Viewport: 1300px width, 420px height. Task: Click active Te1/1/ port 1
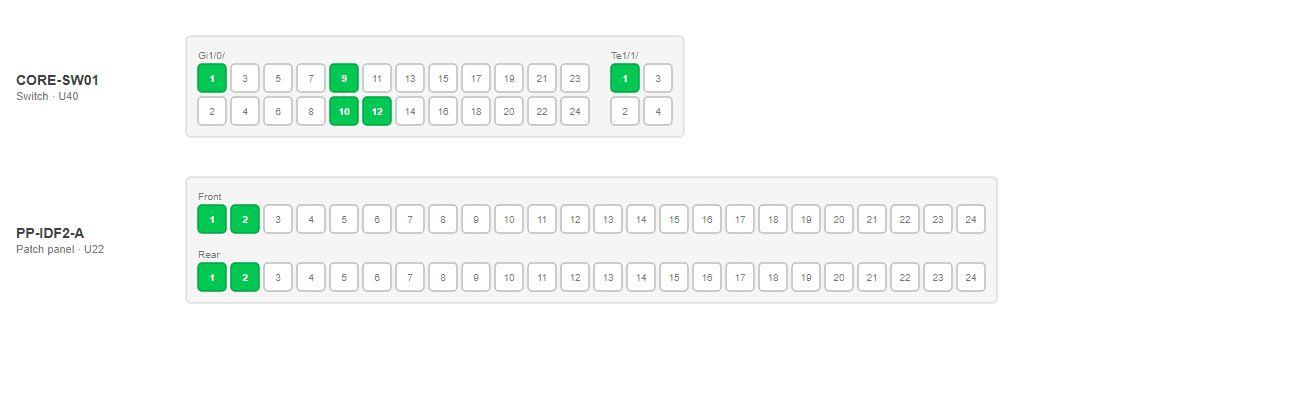[x=625, y=78]
